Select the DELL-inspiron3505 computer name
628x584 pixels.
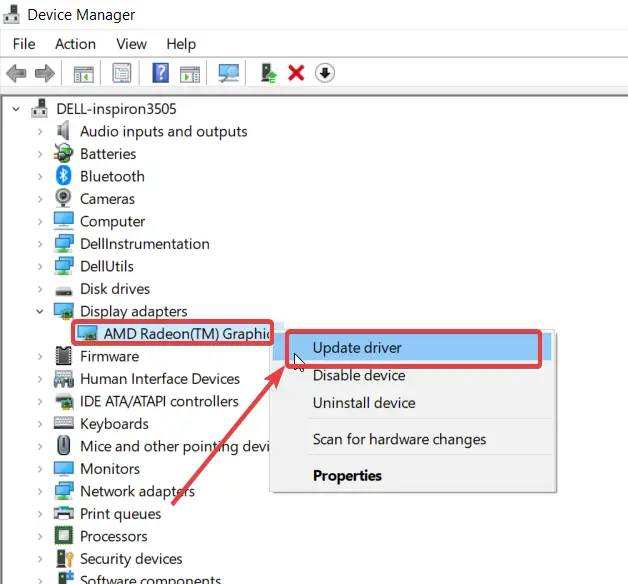tap(116, 109)
